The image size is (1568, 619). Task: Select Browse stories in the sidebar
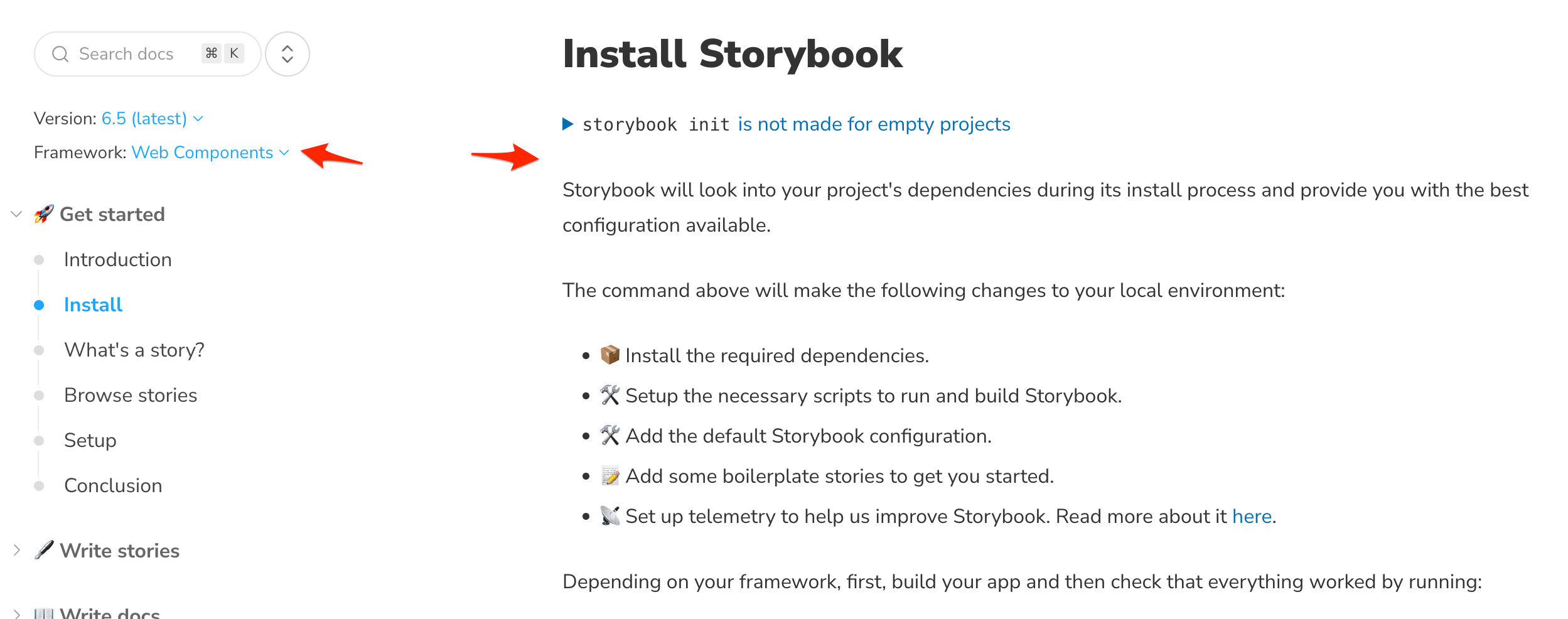pyautogui.click(x=131, y=395)
